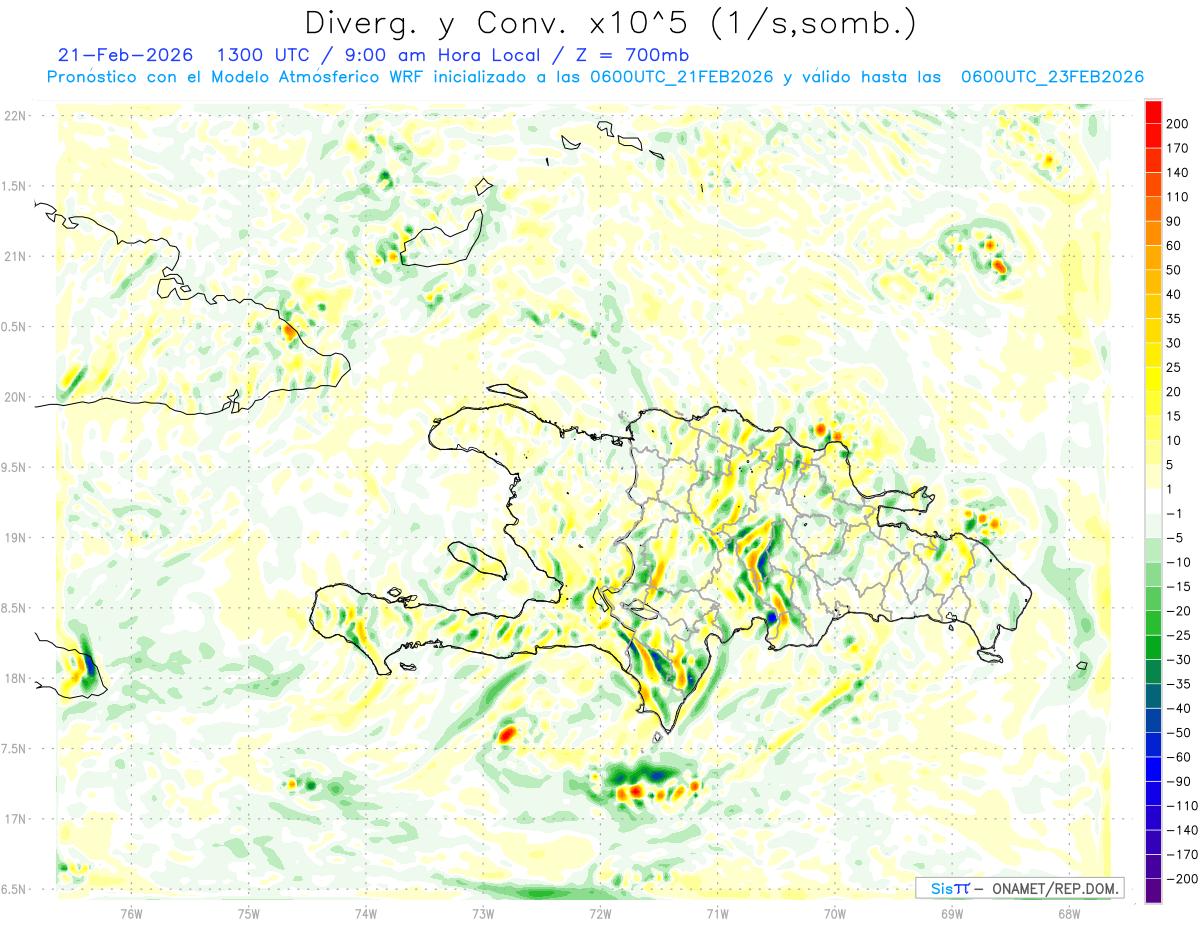Click the '17N' latitude label
The width and height of the screenshot is (1200, 927).
click(15, 819)
